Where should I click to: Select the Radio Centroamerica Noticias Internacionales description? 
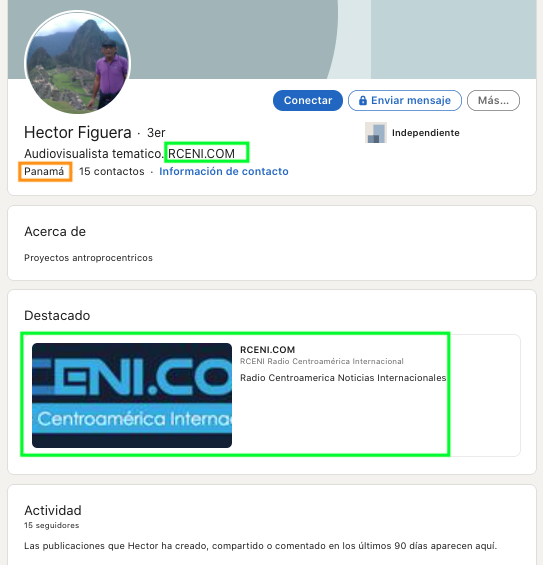tap(343, 378)
